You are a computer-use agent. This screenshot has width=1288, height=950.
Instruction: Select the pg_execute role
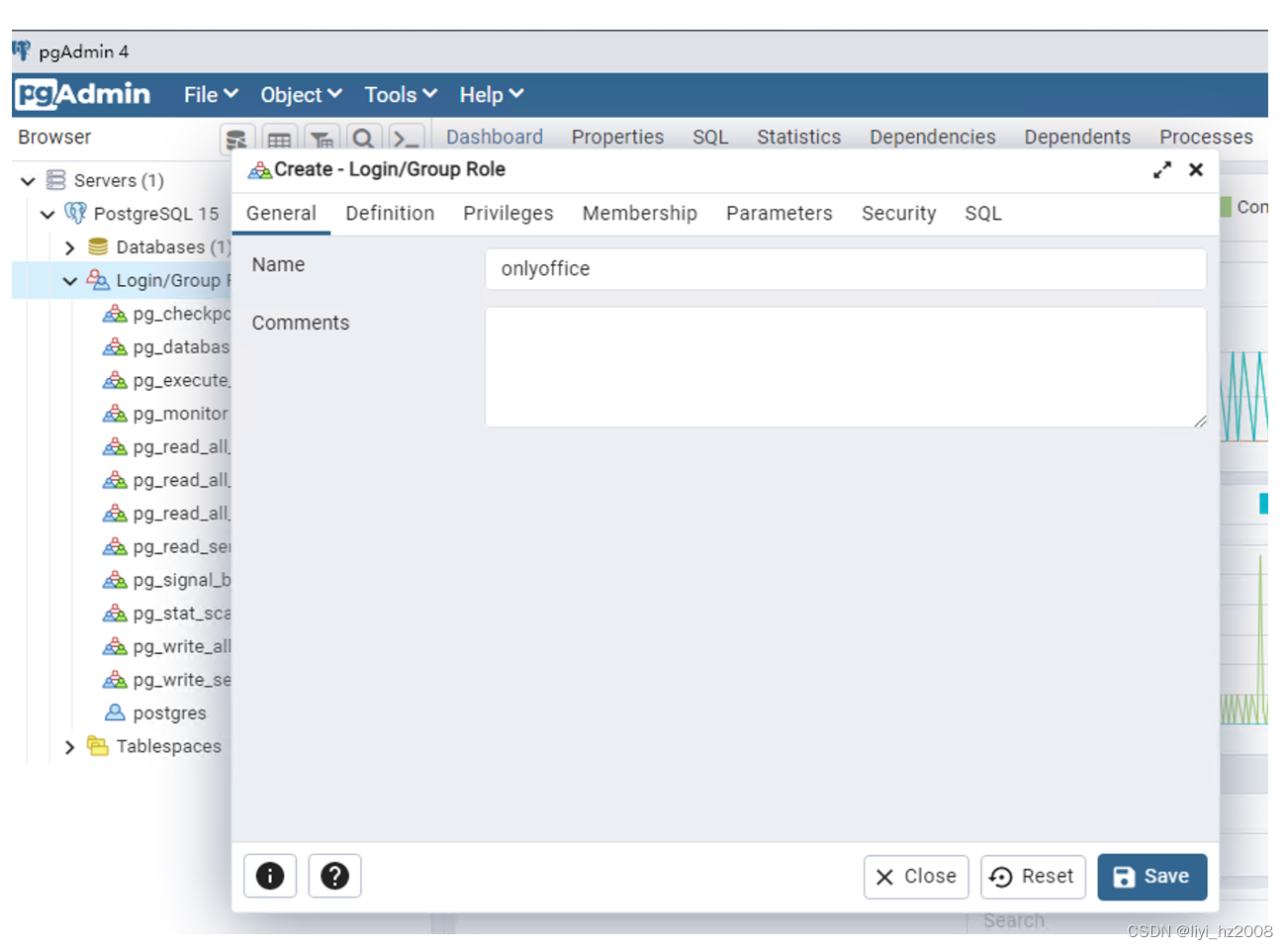[x=181, y=380]
